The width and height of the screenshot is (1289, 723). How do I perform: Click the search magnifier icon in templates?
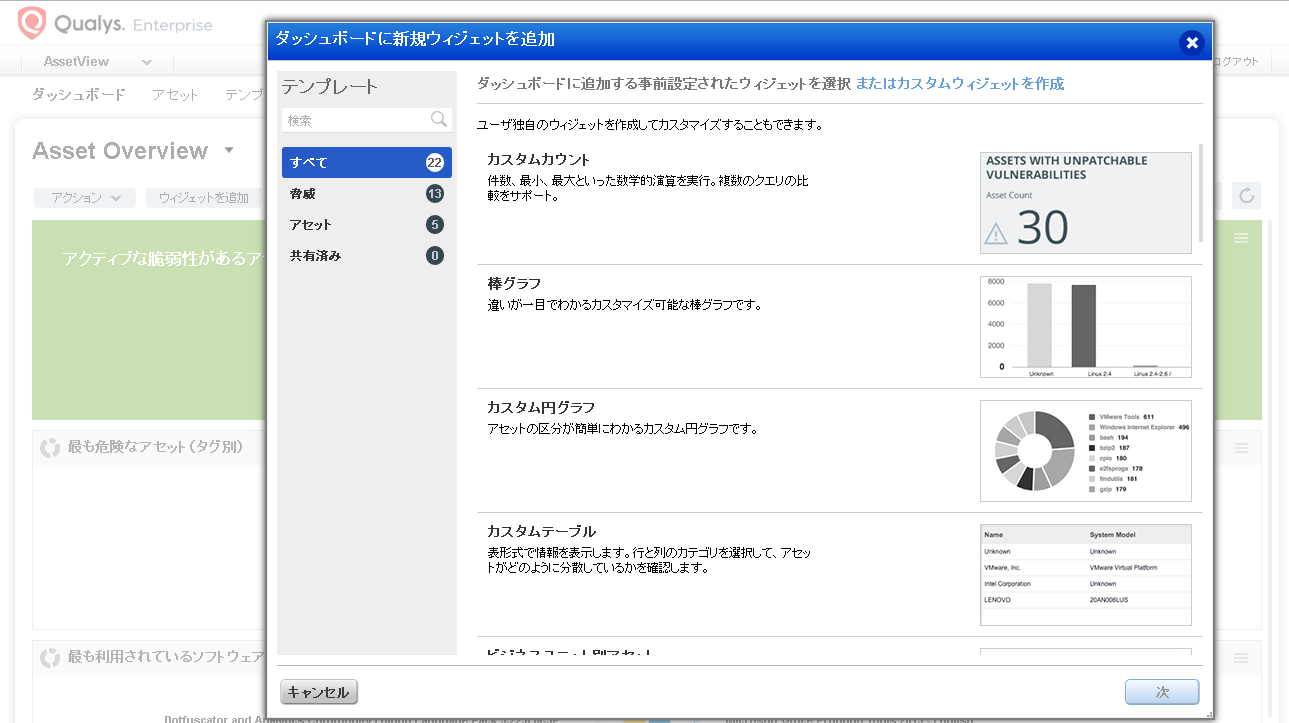point(439,120)
